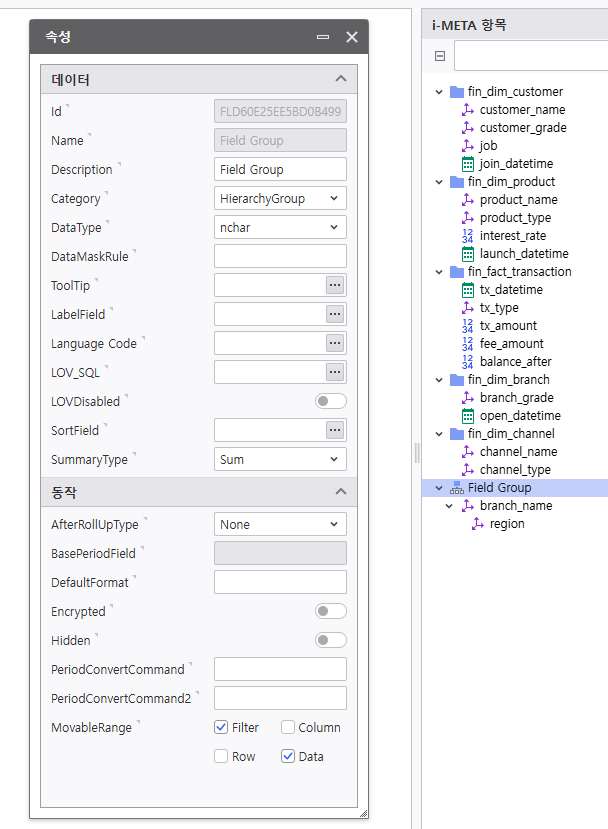Collapse the fin_dim_customer tree node

pos(439,92)
